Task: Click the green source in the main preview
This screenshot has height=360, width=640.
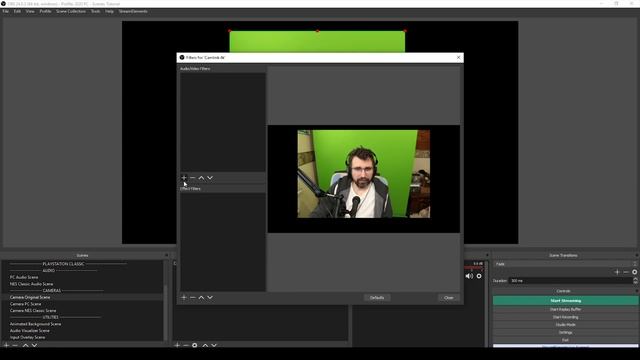Action: [317, 41]
